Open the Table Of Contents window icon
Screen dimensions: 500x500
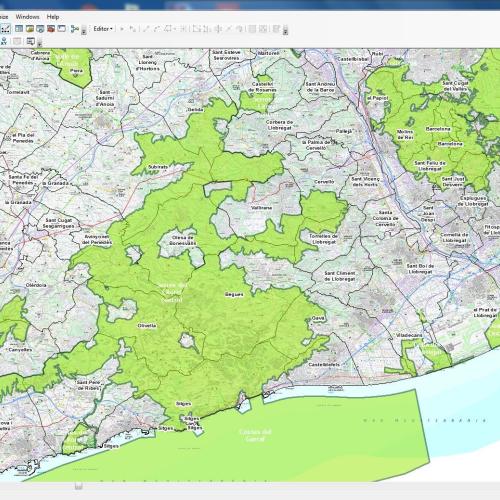tap(19, 29)
